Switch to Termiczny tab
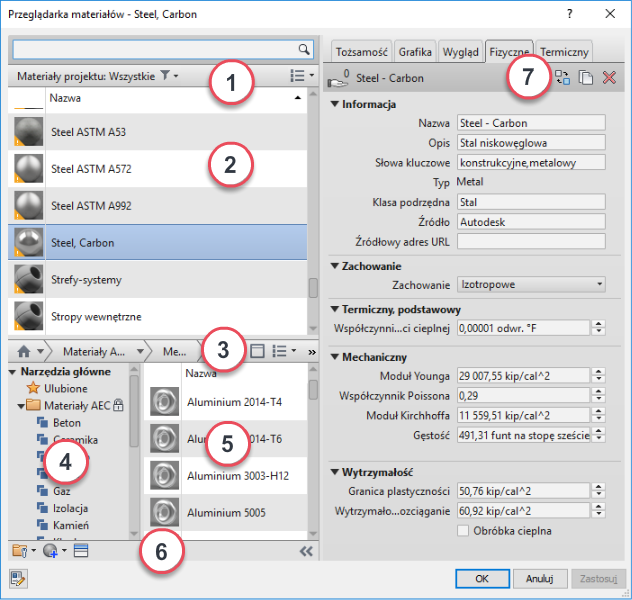The width and height of the screenshot is (632, 600). click(x=564, y=52)
